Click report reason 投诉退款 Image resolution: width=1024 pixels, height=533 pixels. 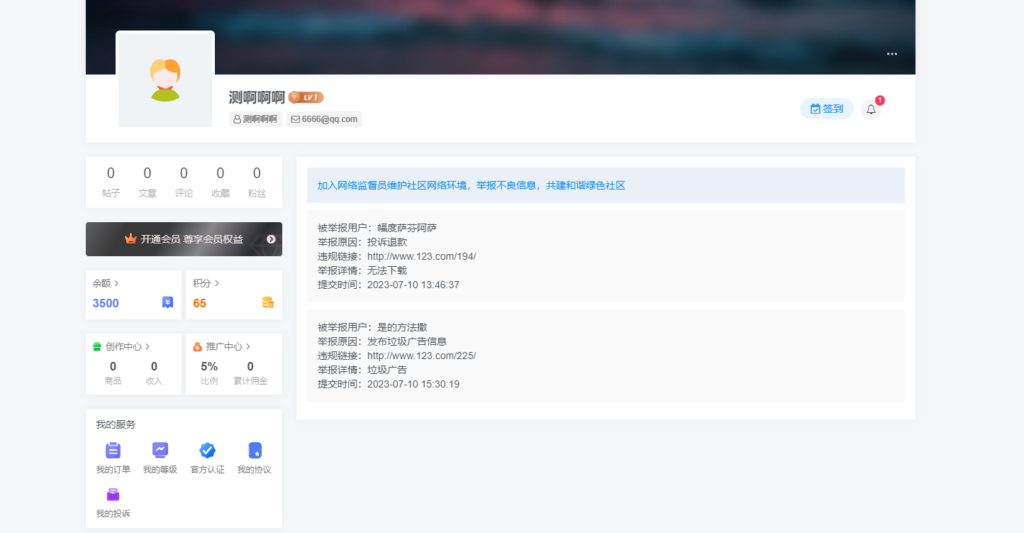click(387, 242)
